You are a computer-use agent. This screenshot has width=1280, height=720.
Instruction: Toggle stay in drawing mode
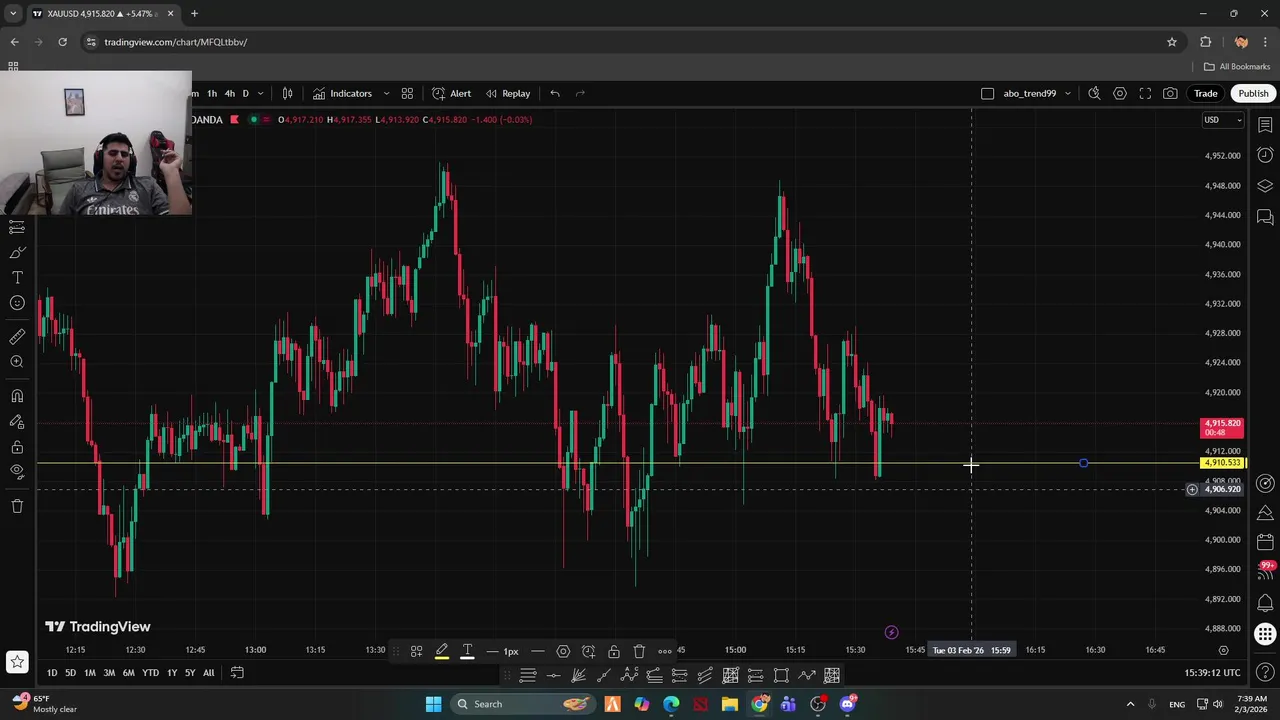tap(17, 422)
